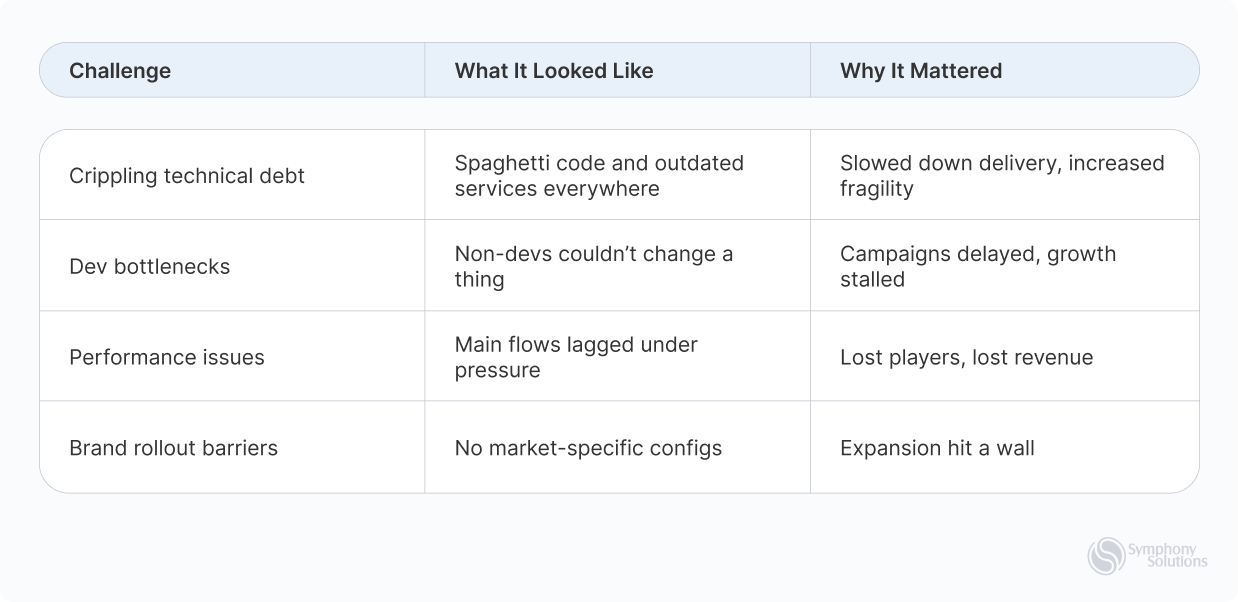Select the Performance issues row label
Screen dimensions: 1238x602
(x=167, y=358)
